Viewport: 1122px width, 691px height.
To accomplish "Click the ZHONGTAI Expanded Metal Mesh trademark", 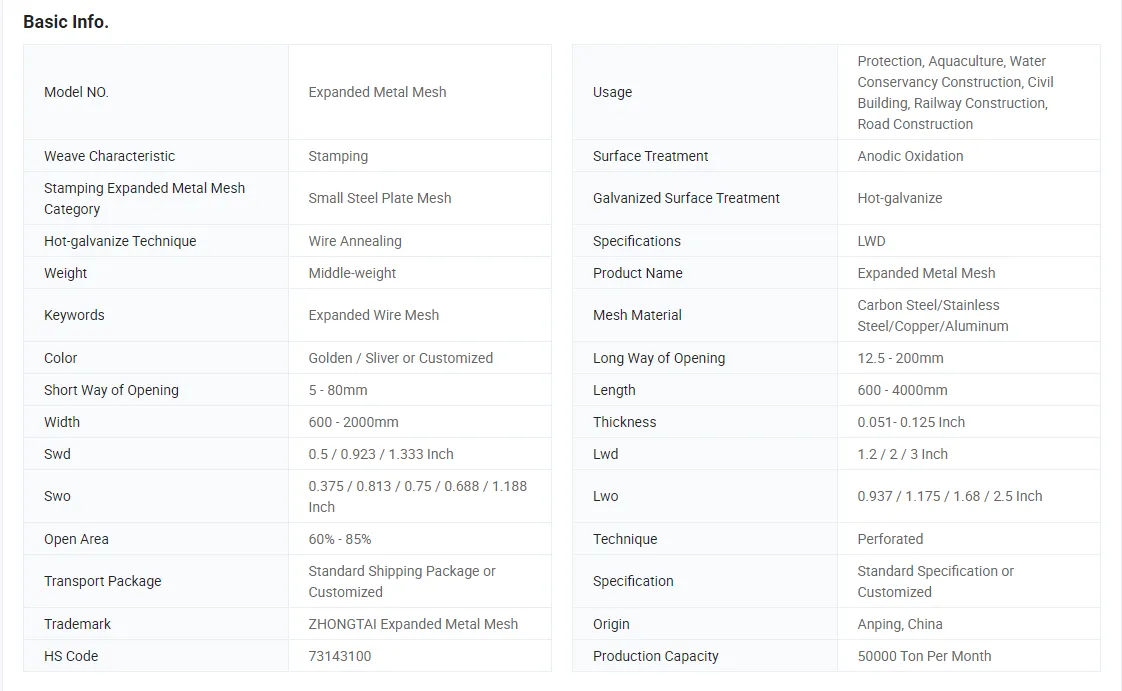I will coord(413,624).
